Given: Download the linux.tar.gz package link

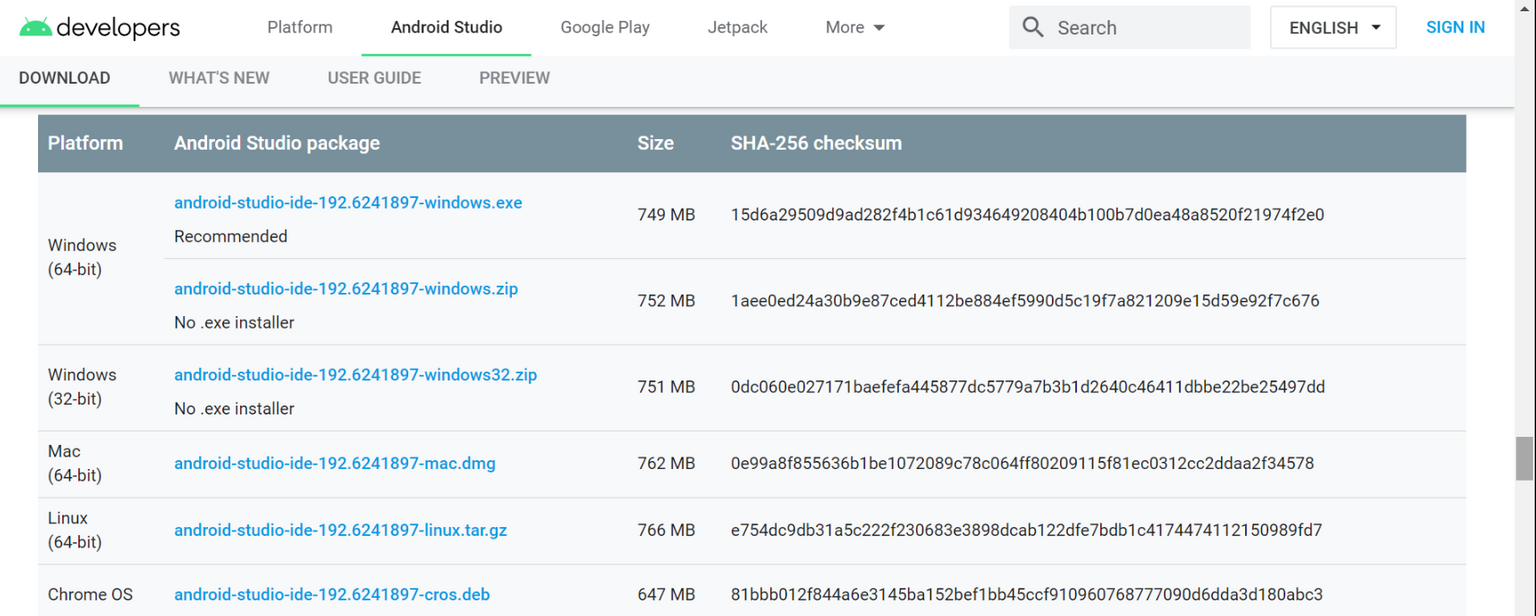Looking at the screenshot, I should [x=340, y=530].
